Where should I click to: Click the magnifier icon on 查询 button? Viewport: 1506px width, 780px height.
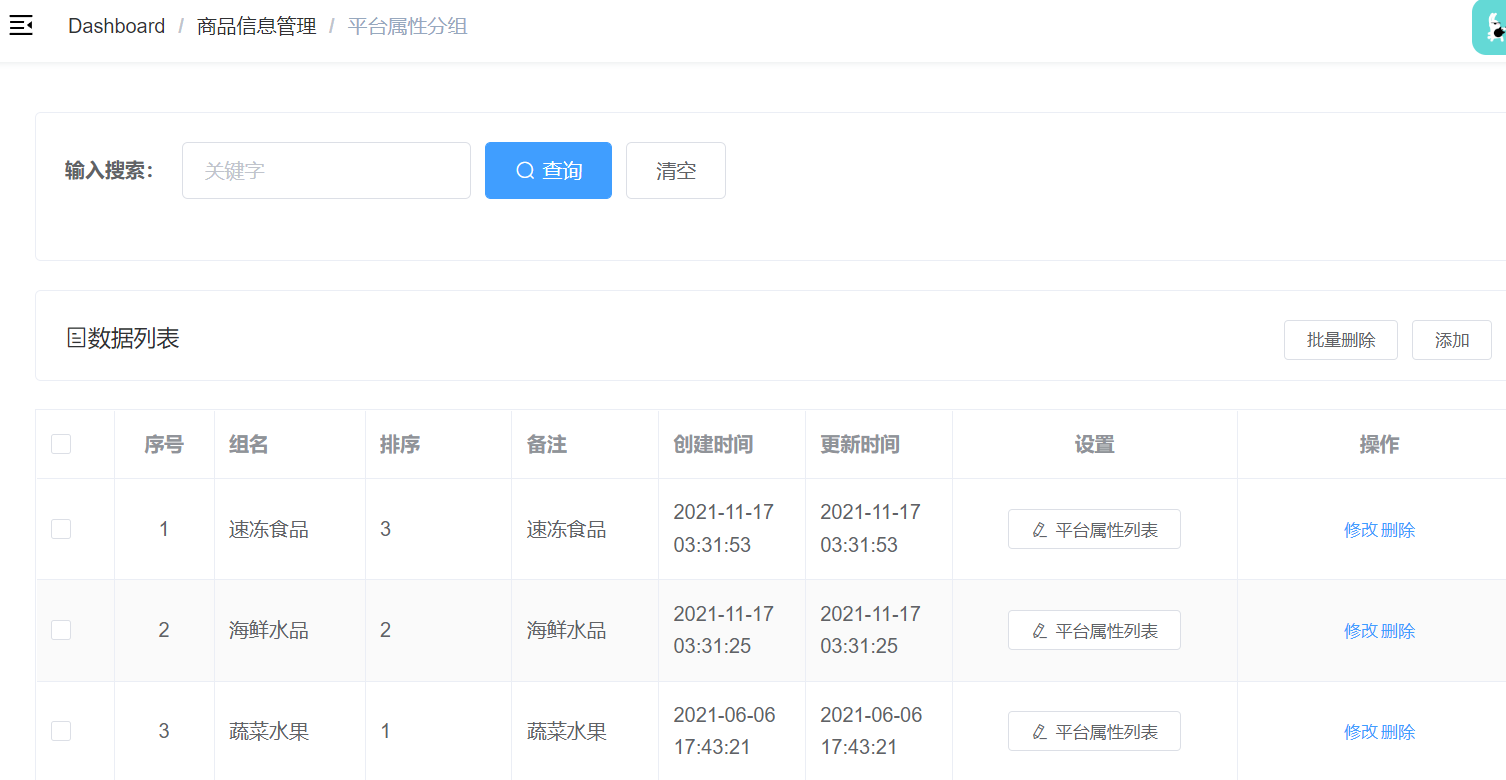pos(525,171)
